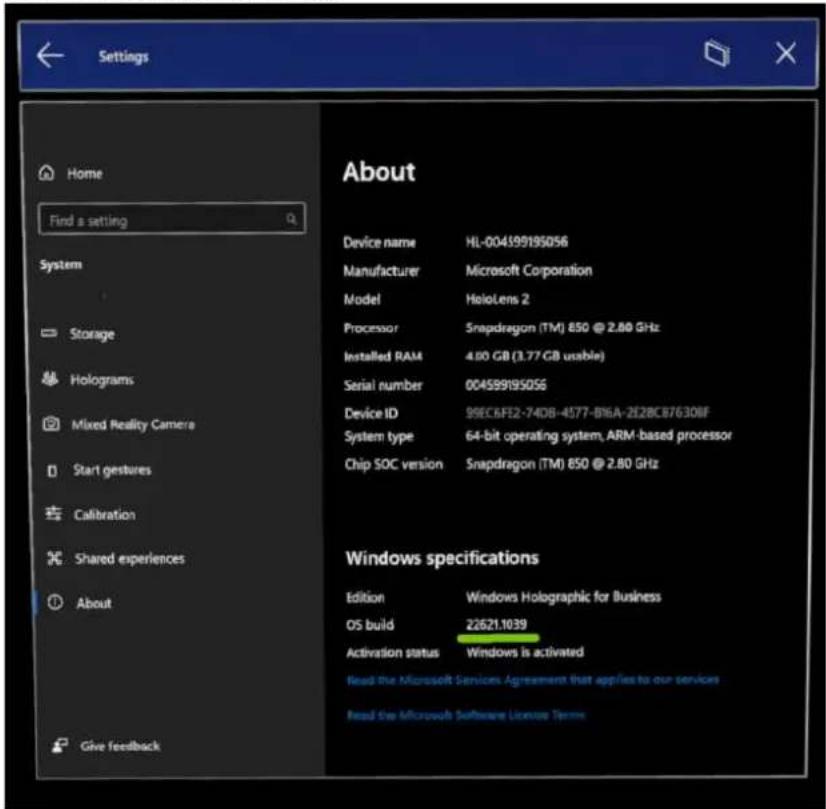Click the Calibration sliders icon
This screenshot has width=826, height=809.
[x=53, y=513]
